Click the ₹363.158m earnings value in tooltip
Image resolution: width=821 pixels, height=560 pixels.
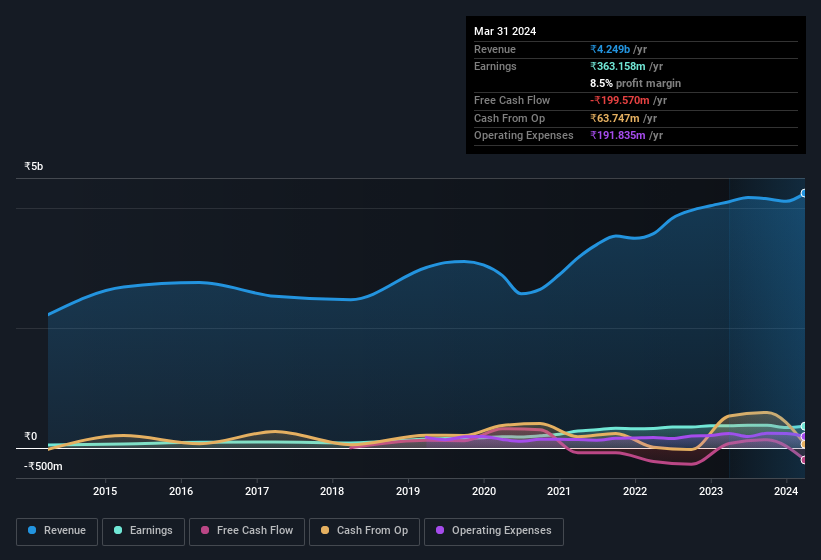coord(618,66)
